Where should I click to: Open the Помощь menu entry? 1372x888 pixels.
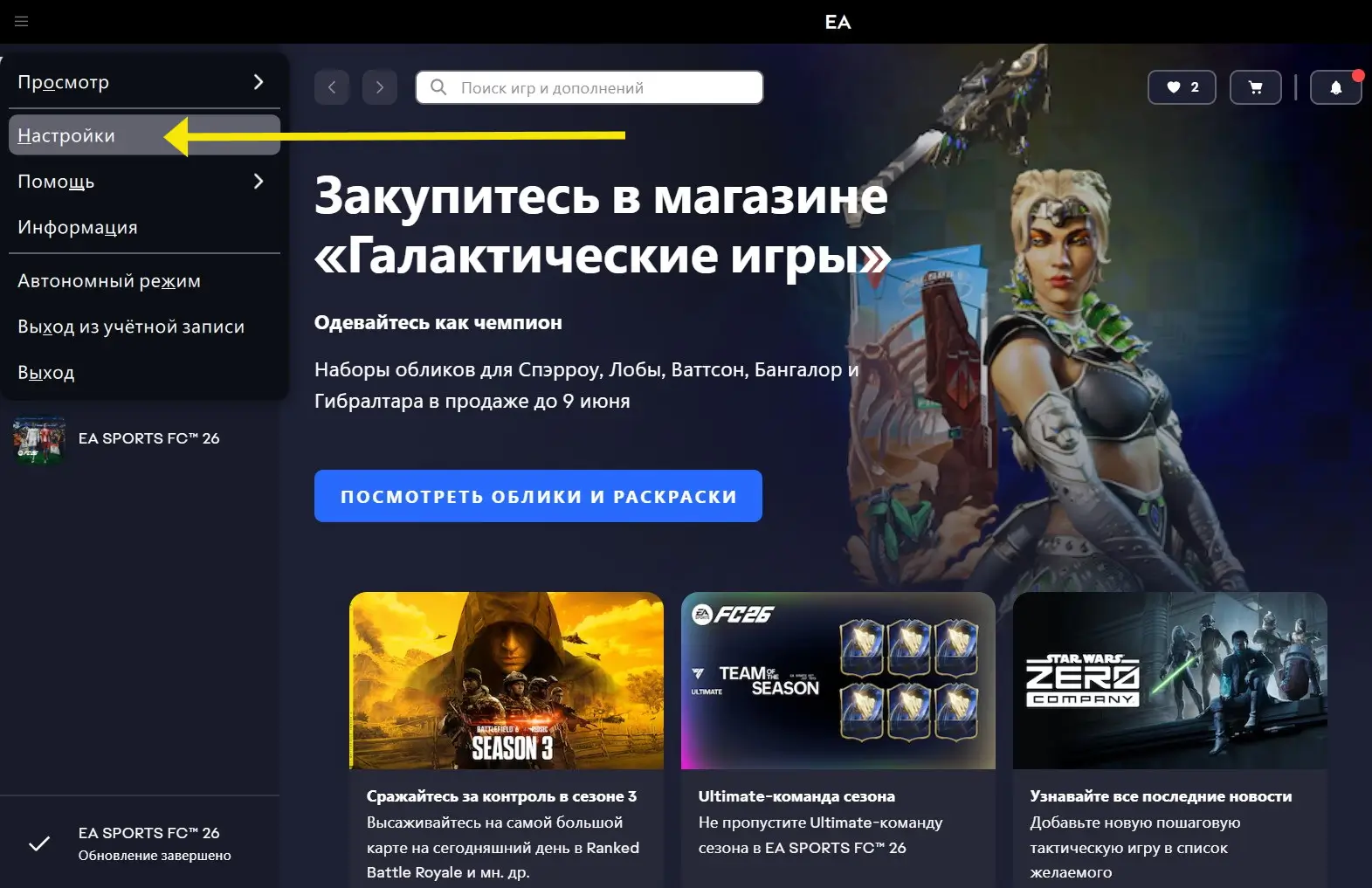tap(144, 182)
